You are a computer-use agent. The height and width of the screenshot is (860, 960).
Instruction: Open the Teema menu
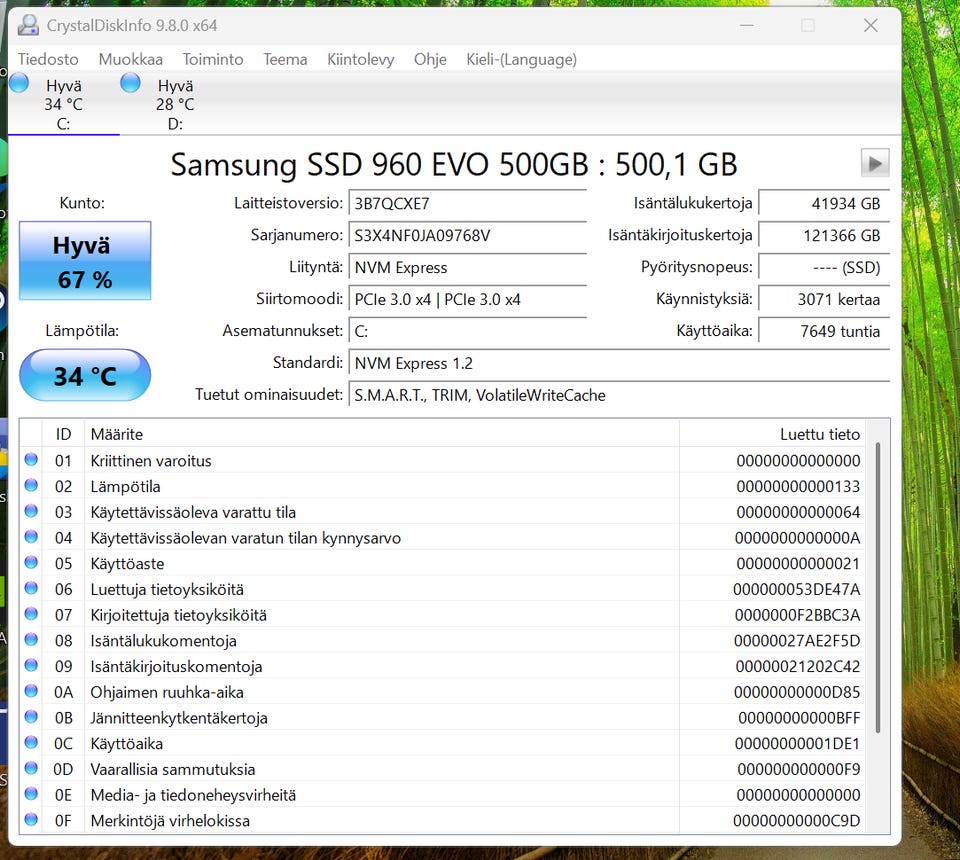click(x=285, y=59)
